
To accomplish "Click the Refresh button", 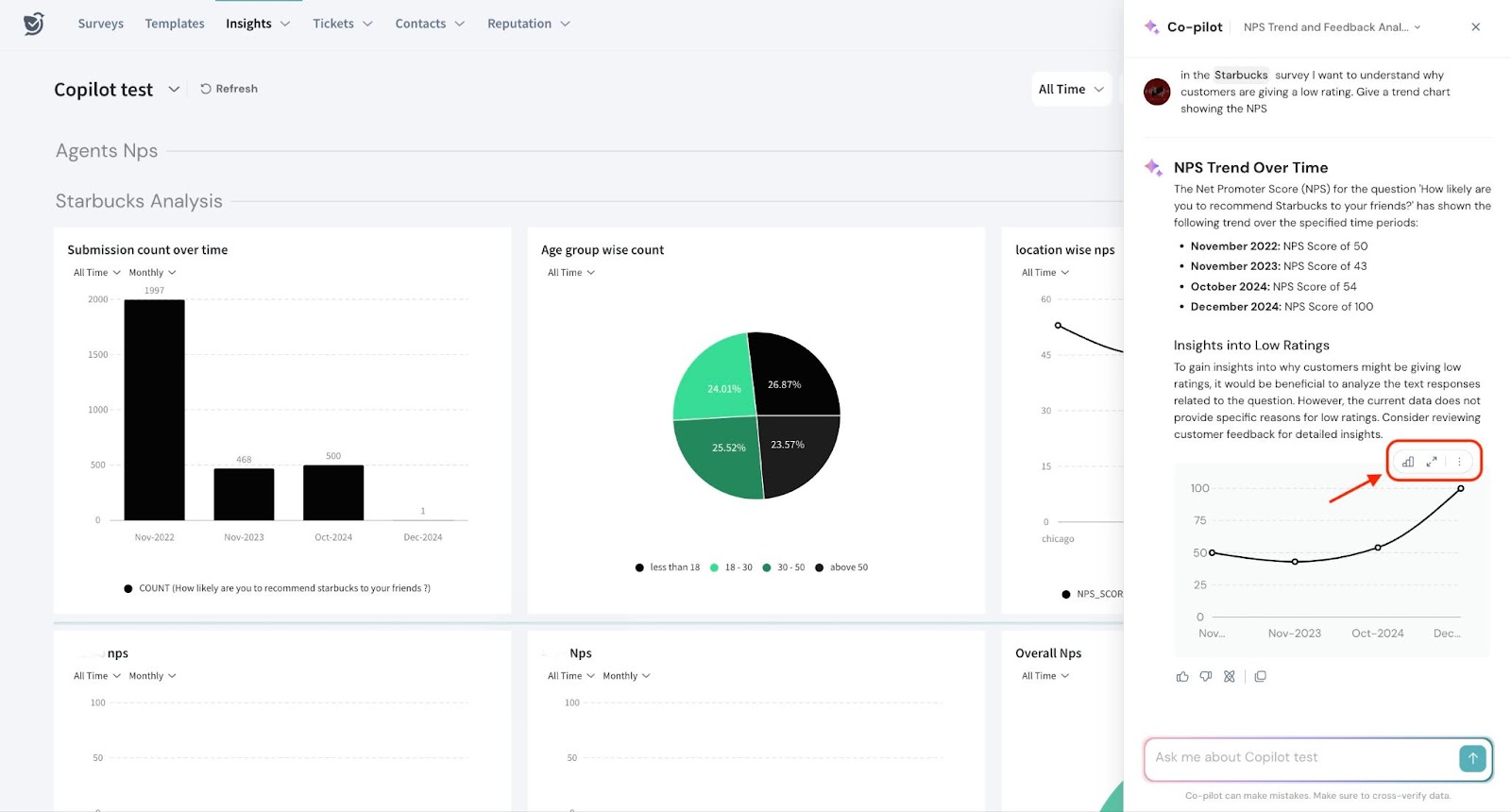I will coord(229,89).
